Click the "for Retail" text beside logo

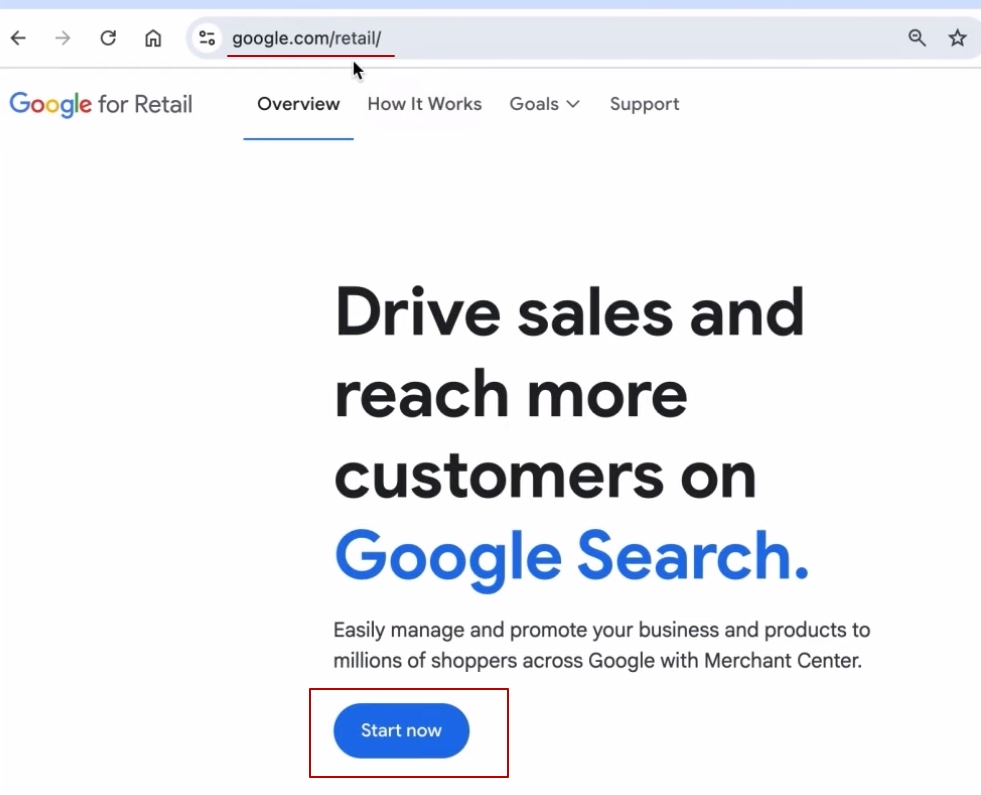coord(145,104)
